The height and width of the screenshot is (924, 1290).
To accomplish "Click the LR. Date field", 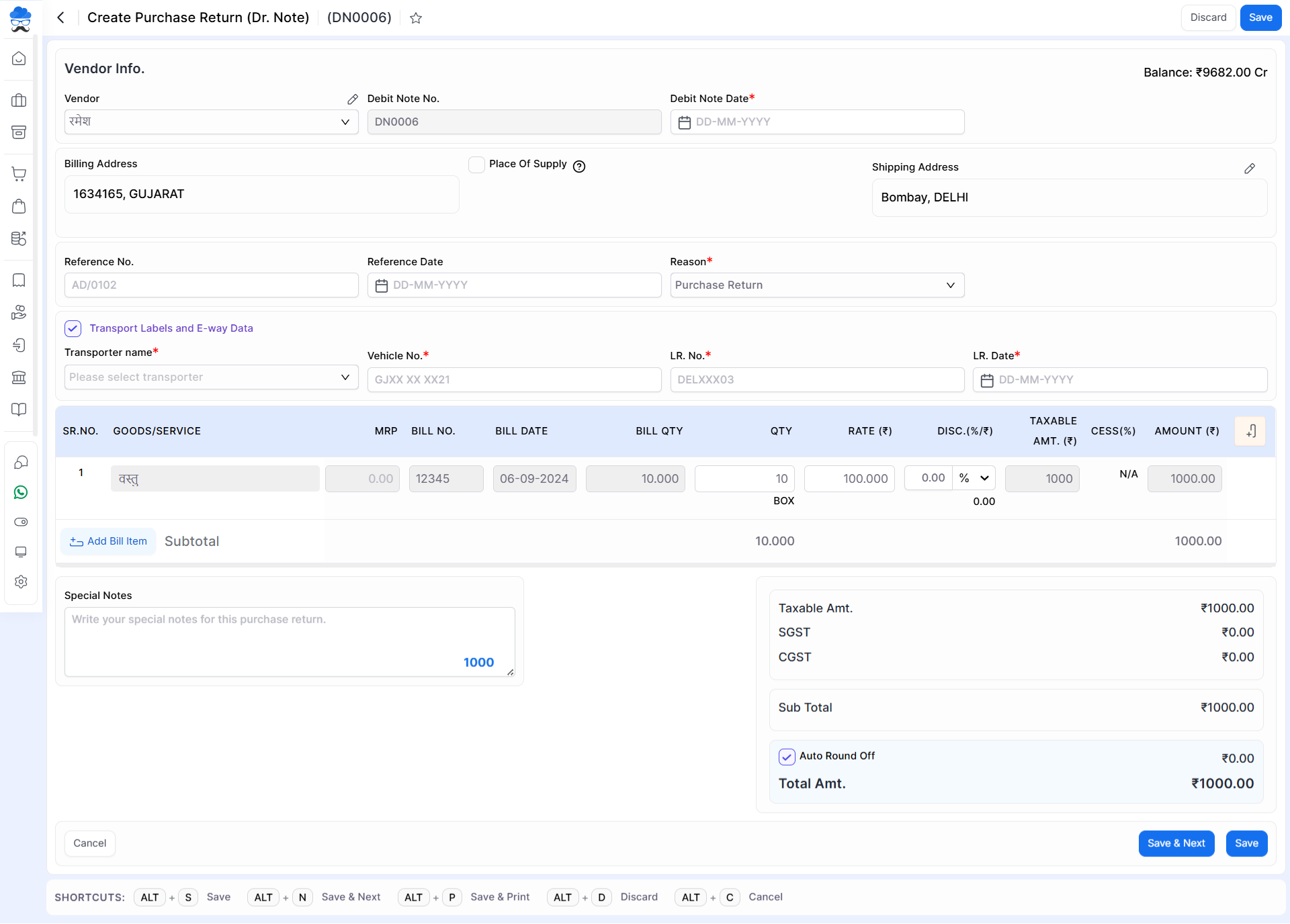I will (x=1120, y=380).
